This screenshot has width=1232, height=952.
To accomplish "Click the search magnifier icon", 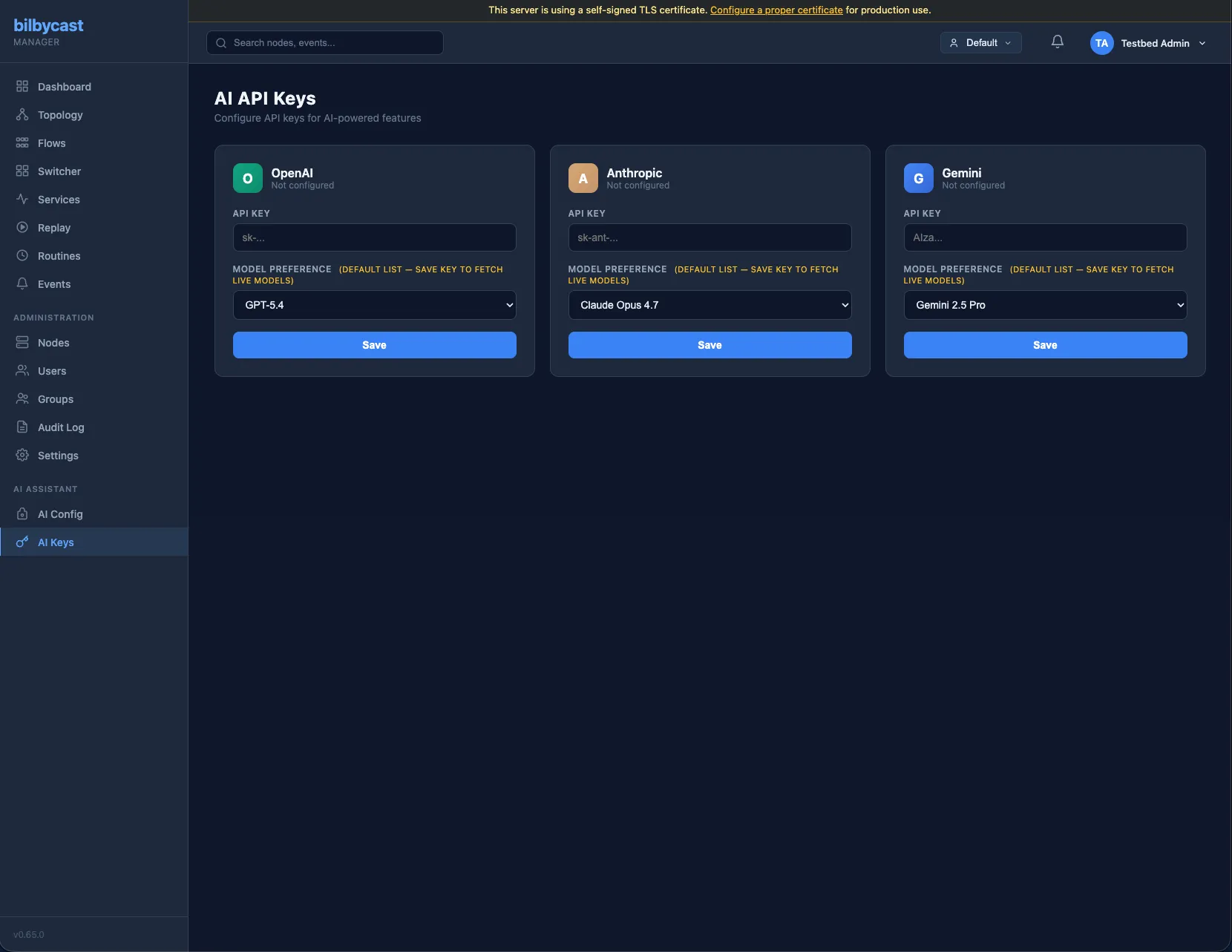I will point(221,43).
